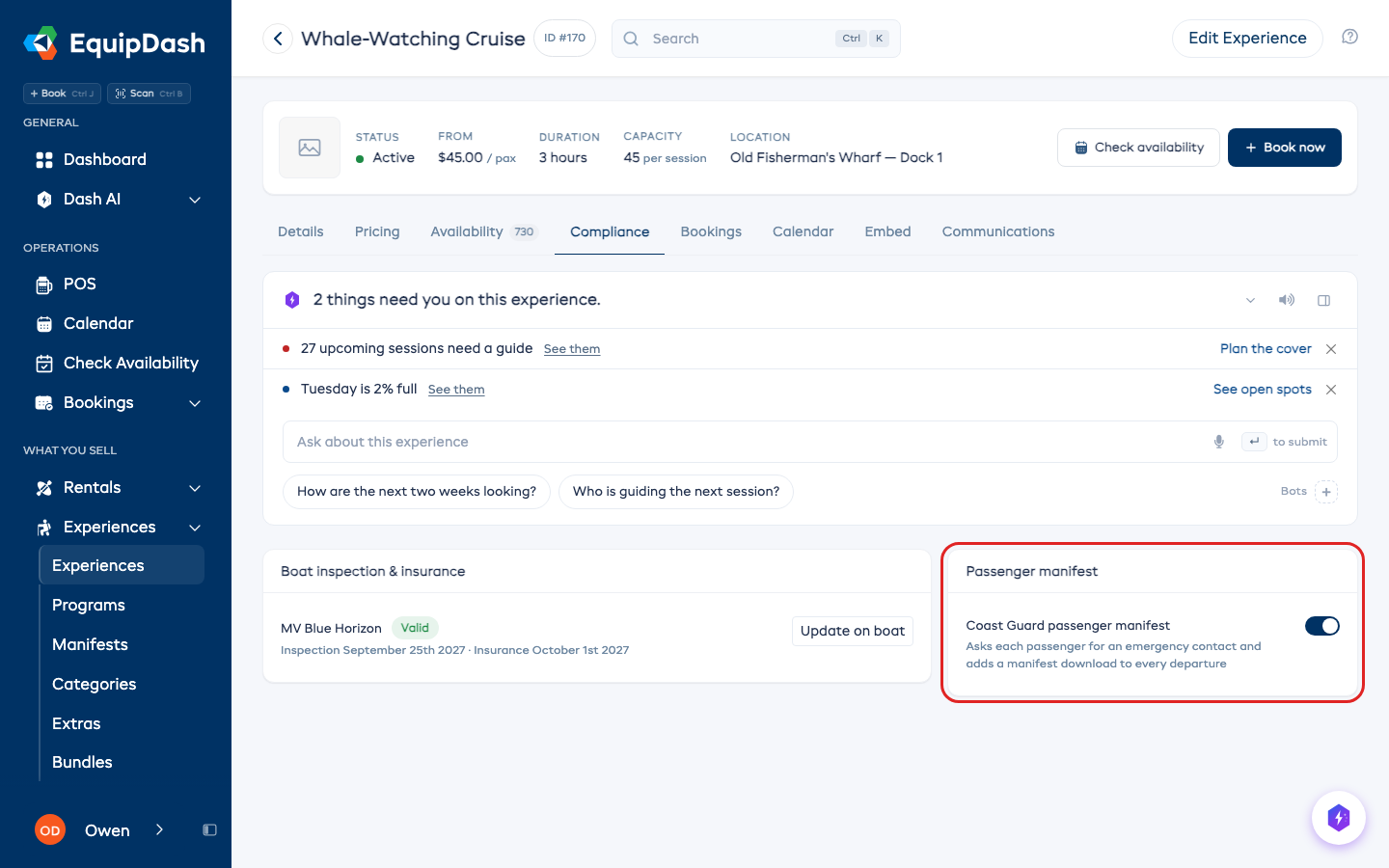Open the help question-mark icon
1389x868 pixels.
1350,37
